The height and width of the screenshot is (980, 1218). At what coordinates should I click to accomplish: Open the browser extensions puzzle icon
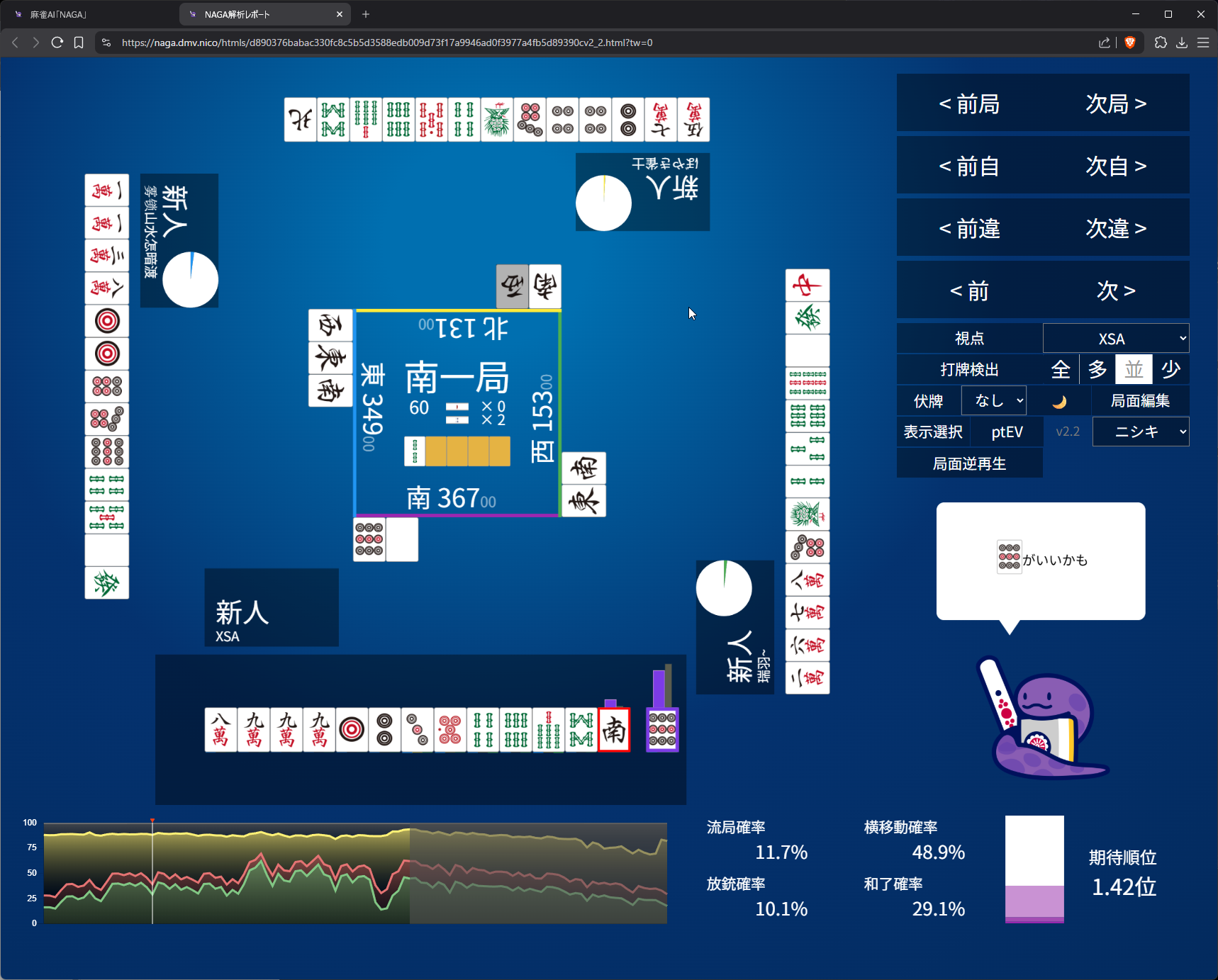tap(1161, 43)
